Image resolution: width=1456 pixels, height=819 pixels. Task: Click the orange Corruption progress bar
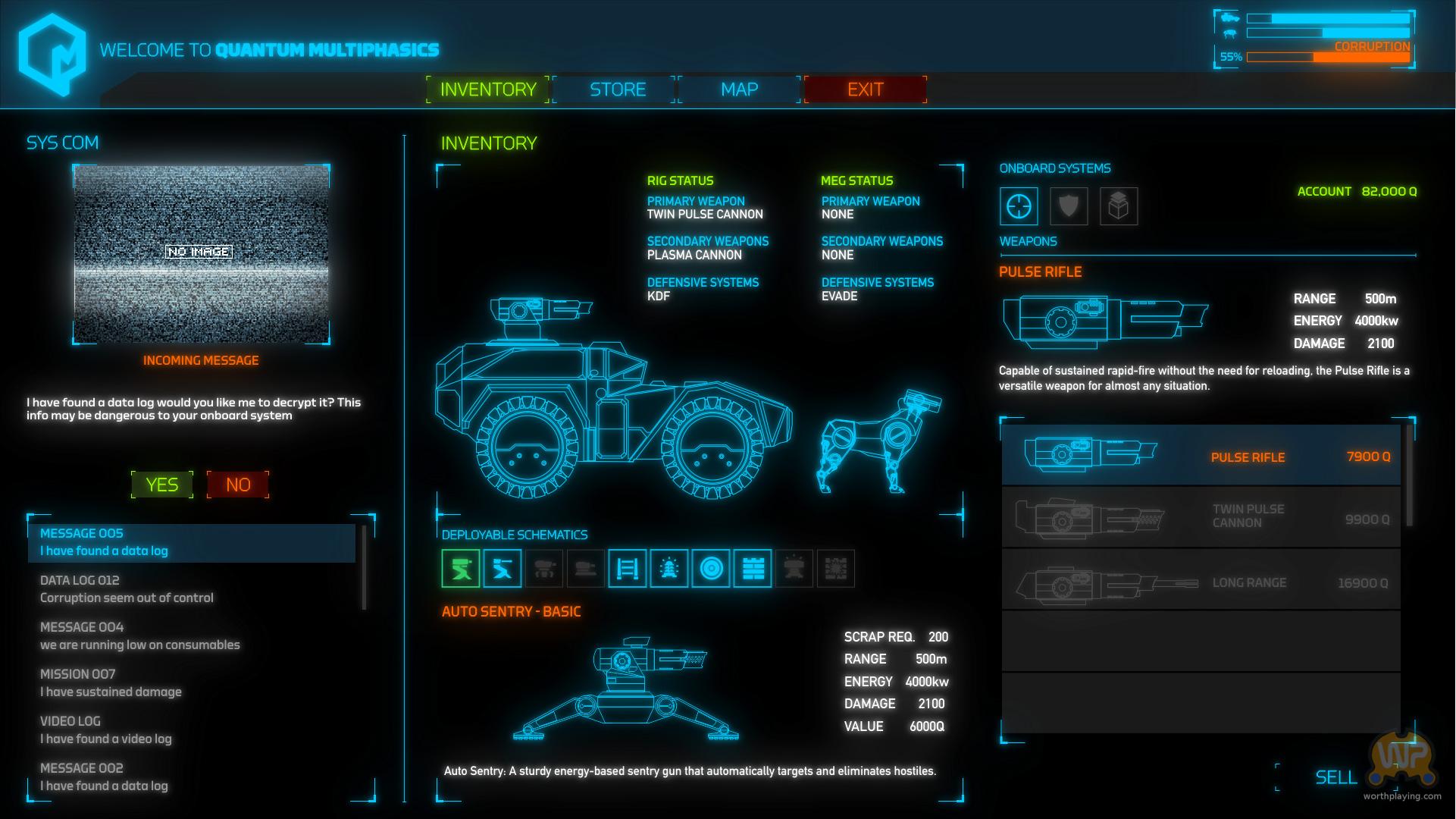pyautogui.click(x=1328, y=58)
